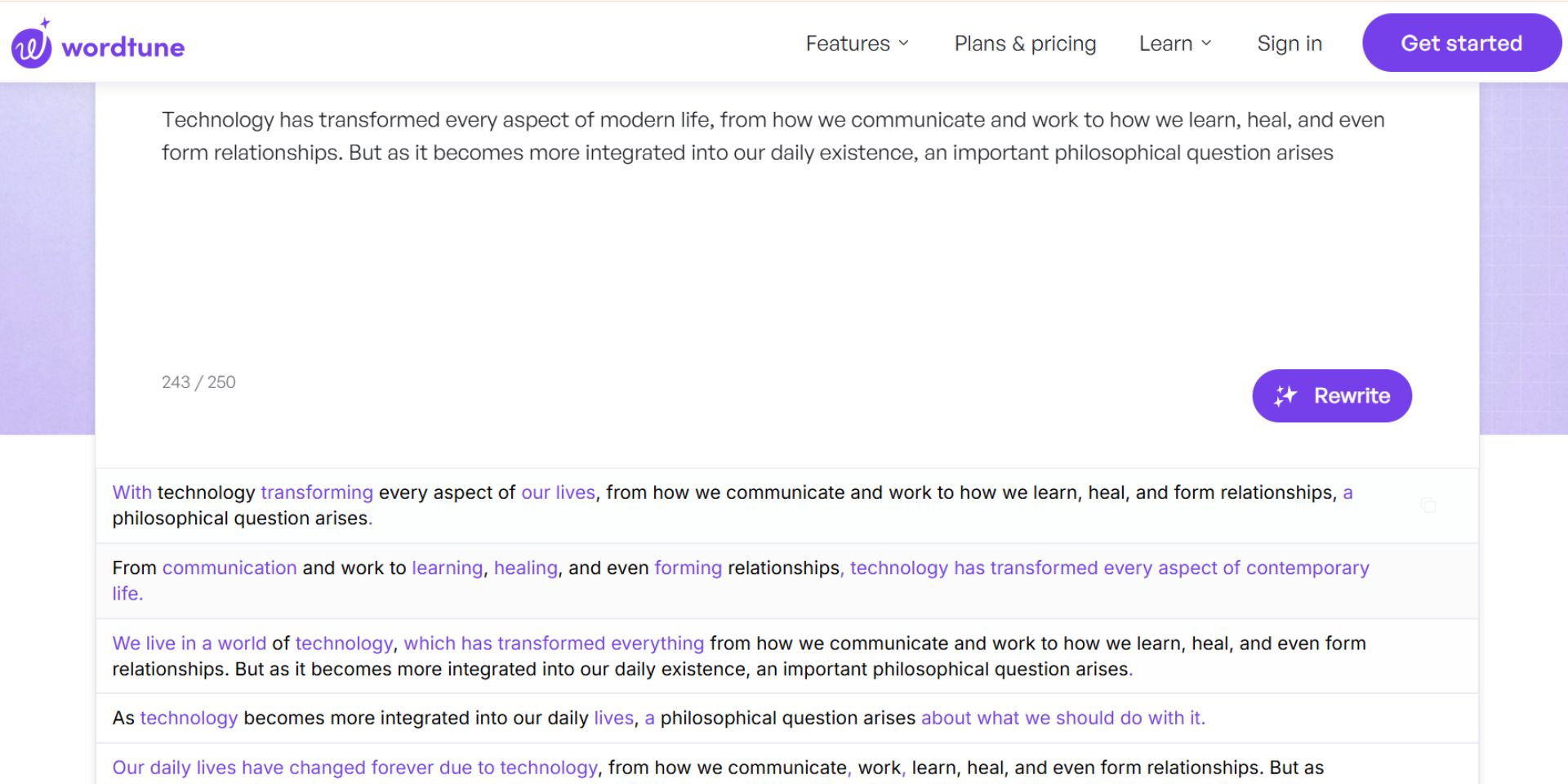Viewport: 1568px width, 784px height.
Task: Click the Sign in link
Action: 1290,43
